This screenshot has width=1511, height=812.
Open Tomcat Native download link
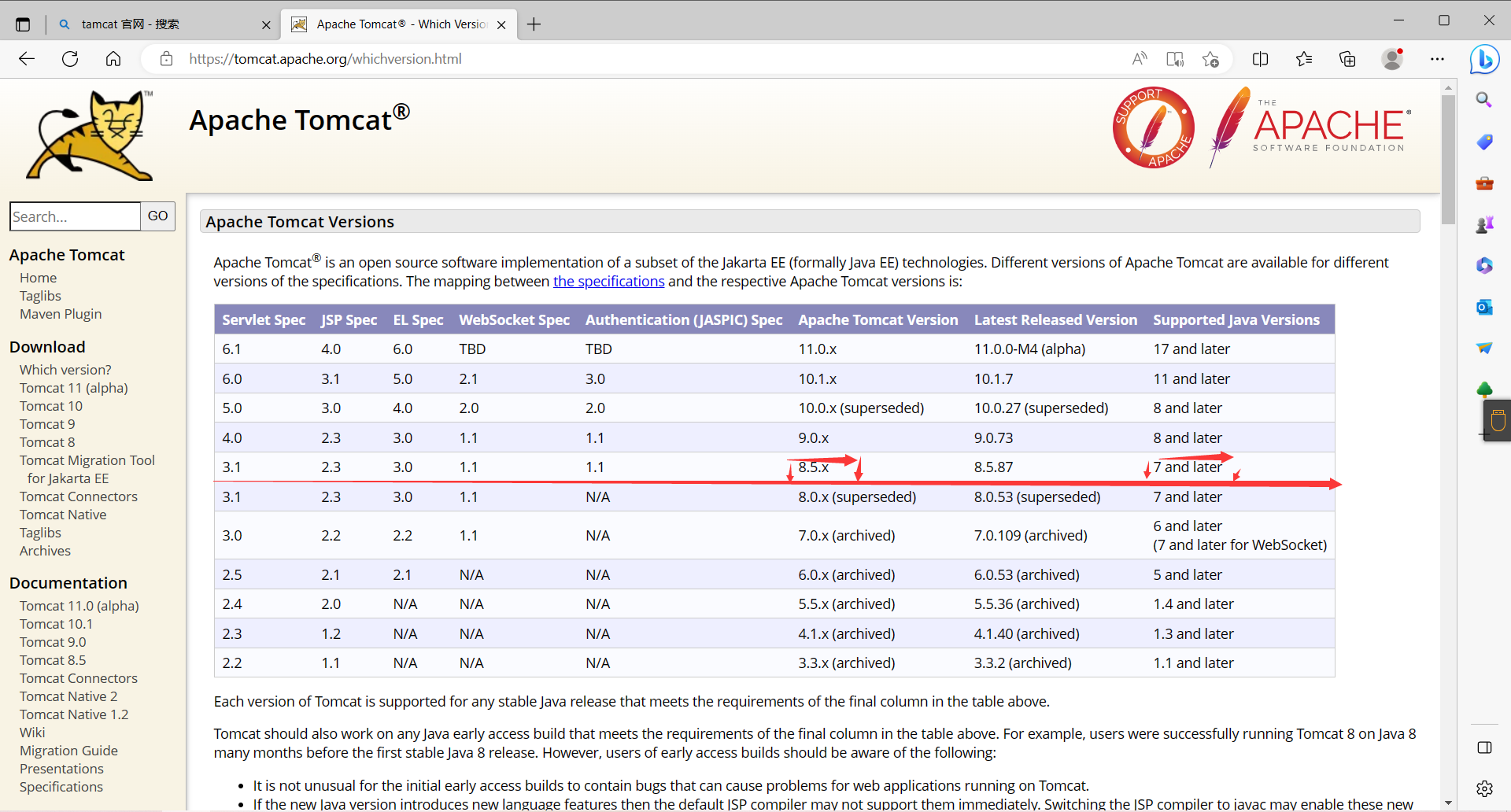pyautogui.click(x=63, y=515)
